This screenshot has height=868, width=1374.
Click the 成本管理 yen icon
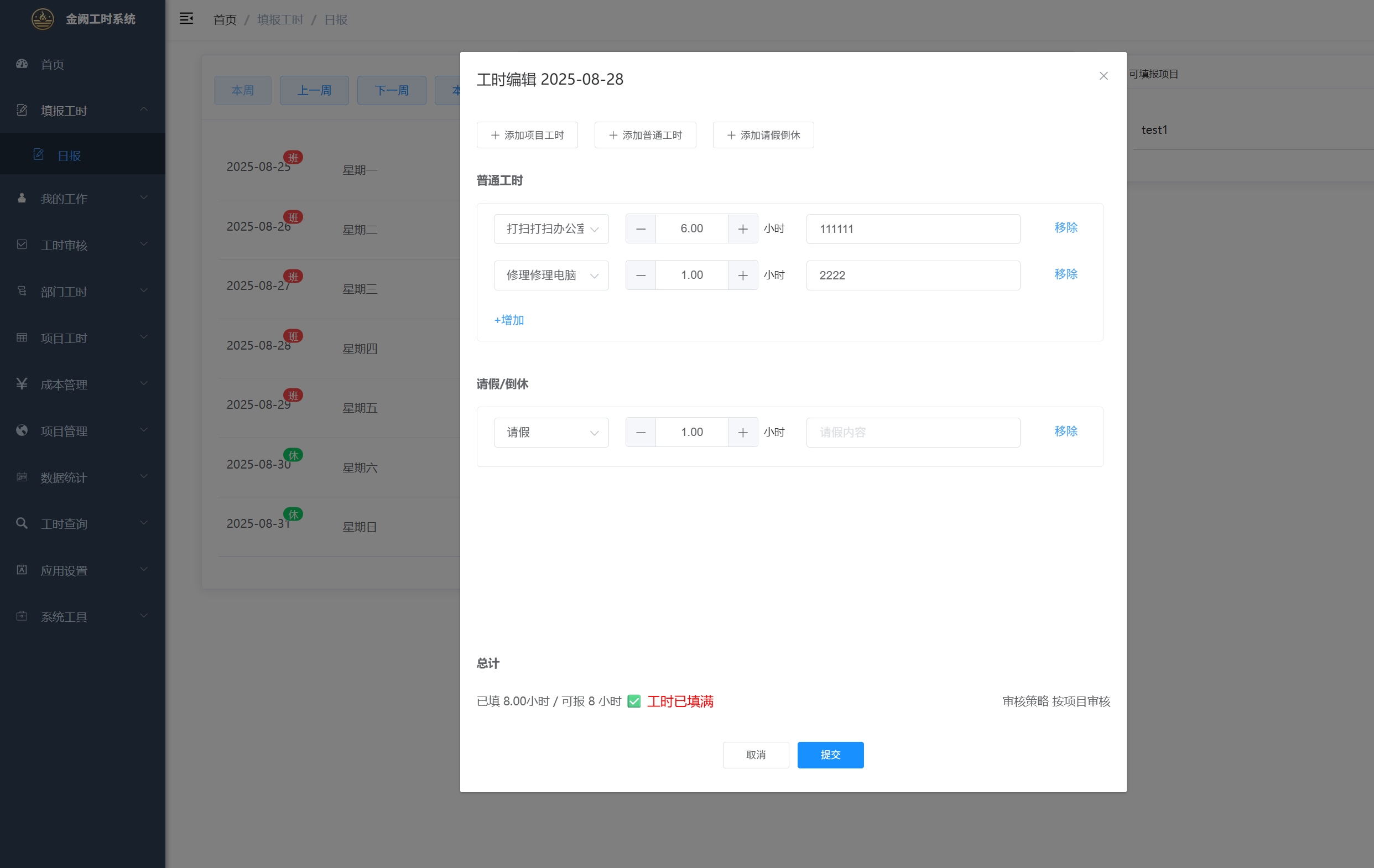pyautogui.click(x=22, y=384)
